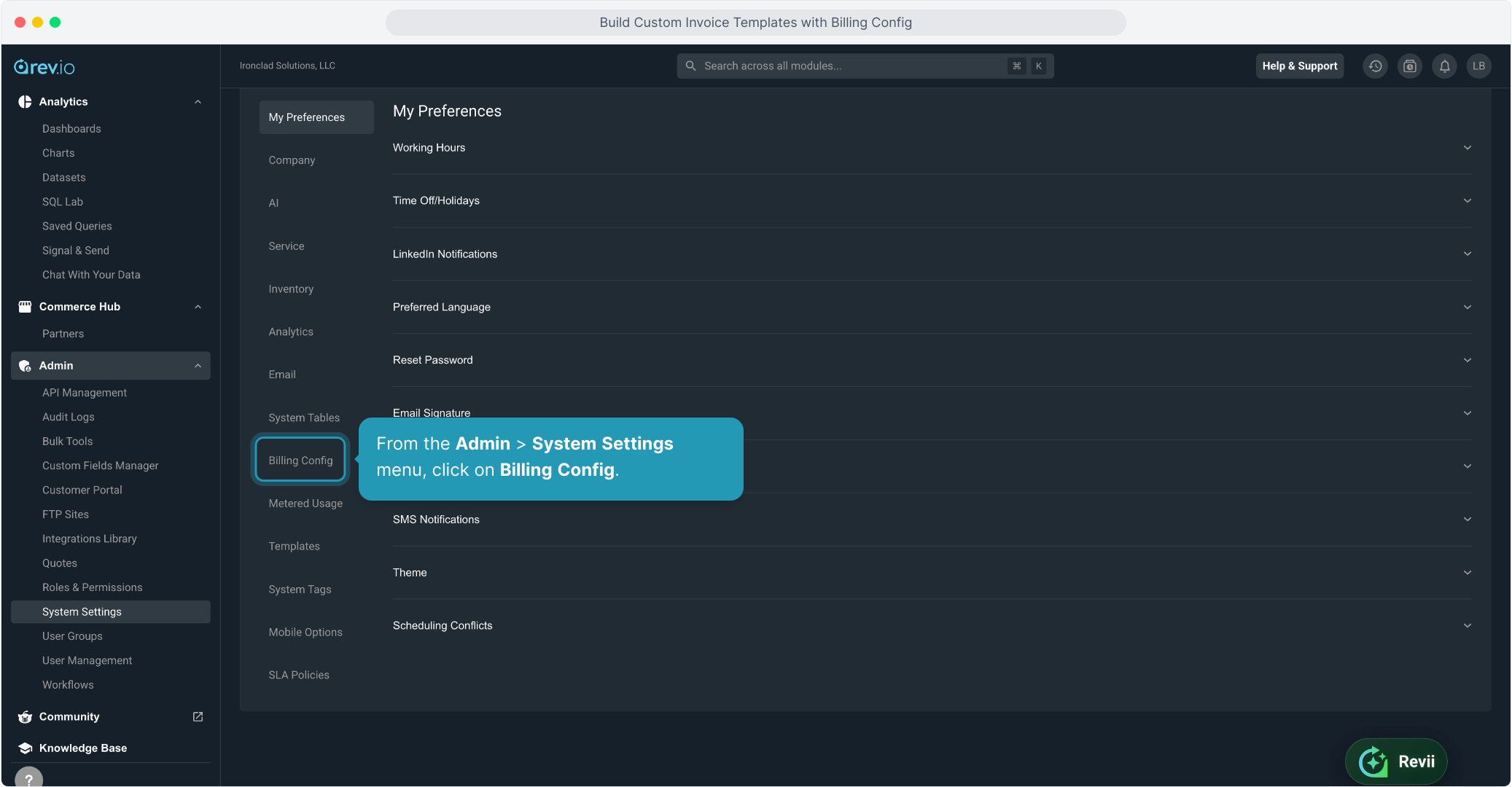Click on Billing Config
The image size is (1512, 787).
(300, 461)
